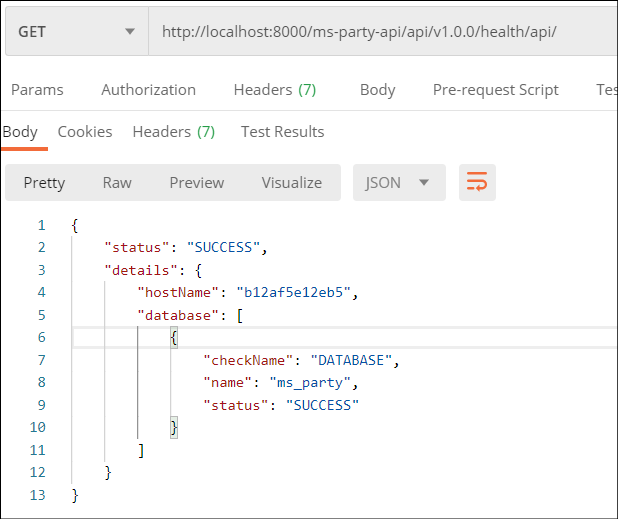The width and height of the screenshot is (618, 519).
Task: Select request Body tab next to Pre-request Script
Action: (x=377, y=90)
